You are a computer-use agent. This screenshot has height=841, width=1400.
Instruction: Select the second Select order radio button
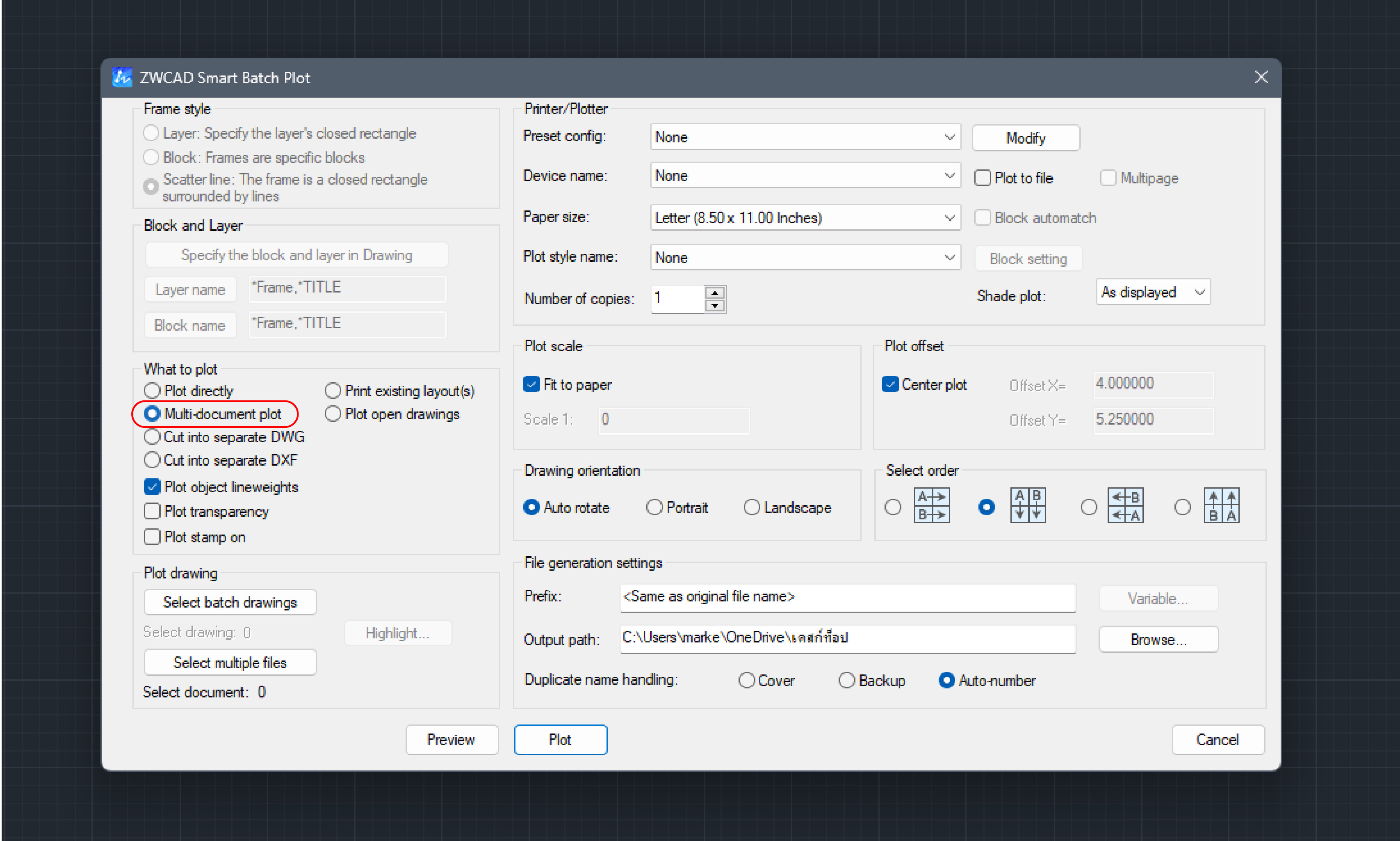click(x=987, y=507)
